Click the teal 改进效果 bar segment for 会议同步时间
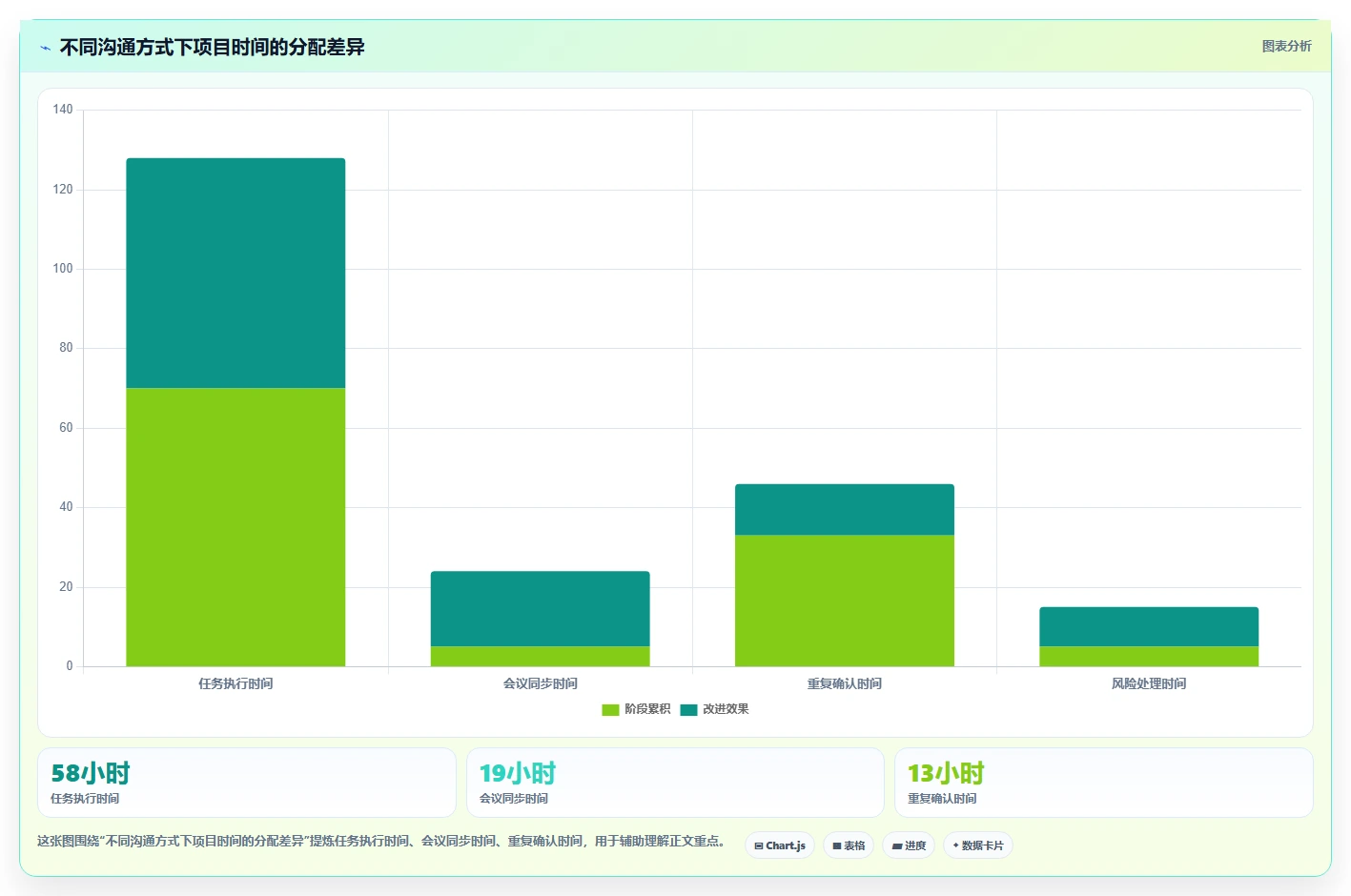The width and height of the screenshot is (1351, 896). click(540, 609)
